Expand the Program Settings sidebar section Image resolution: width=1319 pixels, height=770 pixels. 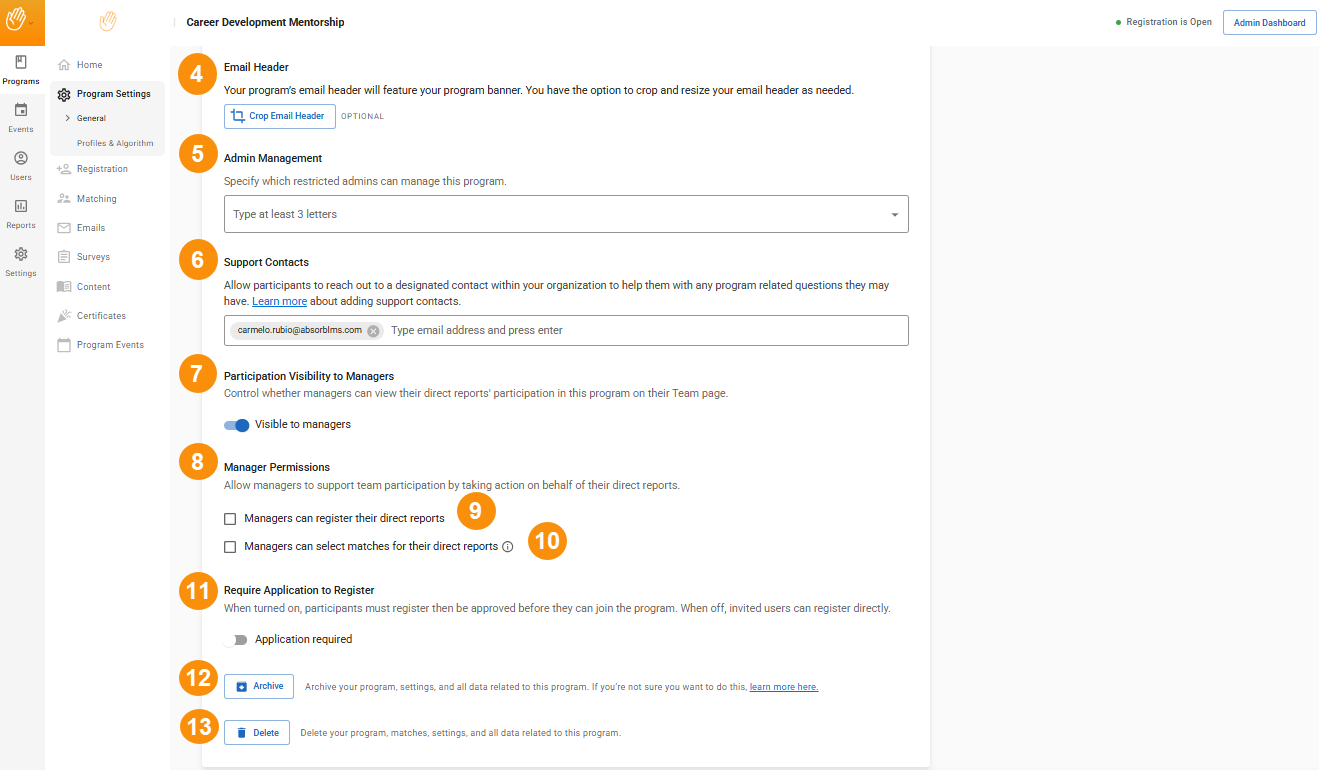[x=113, y=94]
